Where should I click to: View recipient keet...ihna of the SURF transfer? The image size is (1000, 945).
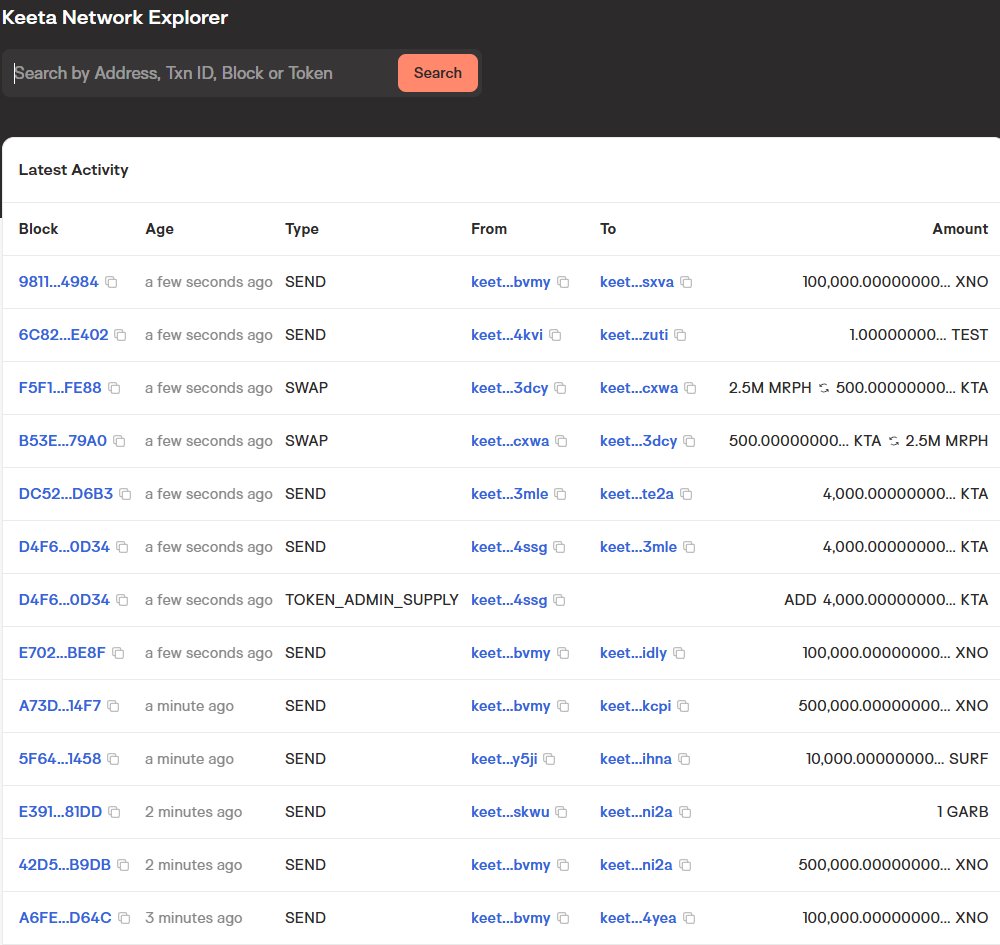click(x=637, y=759)
